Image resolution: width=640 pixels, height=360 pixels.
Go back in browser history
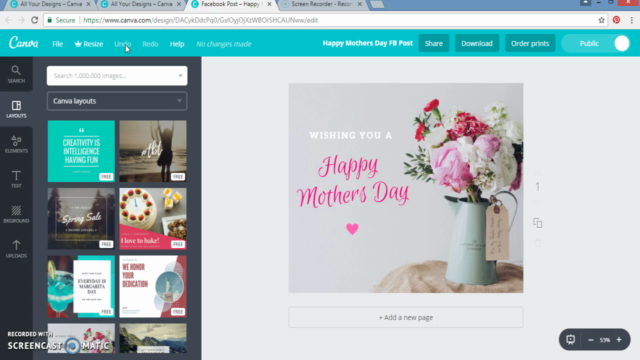coord(9,20)
